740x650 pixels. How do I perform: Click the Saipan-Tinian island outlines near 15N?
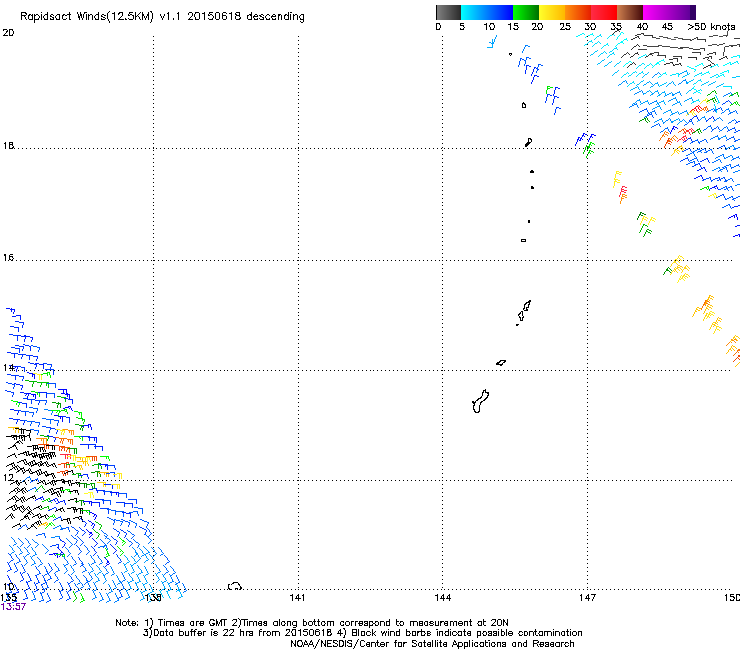coord(523,312)
